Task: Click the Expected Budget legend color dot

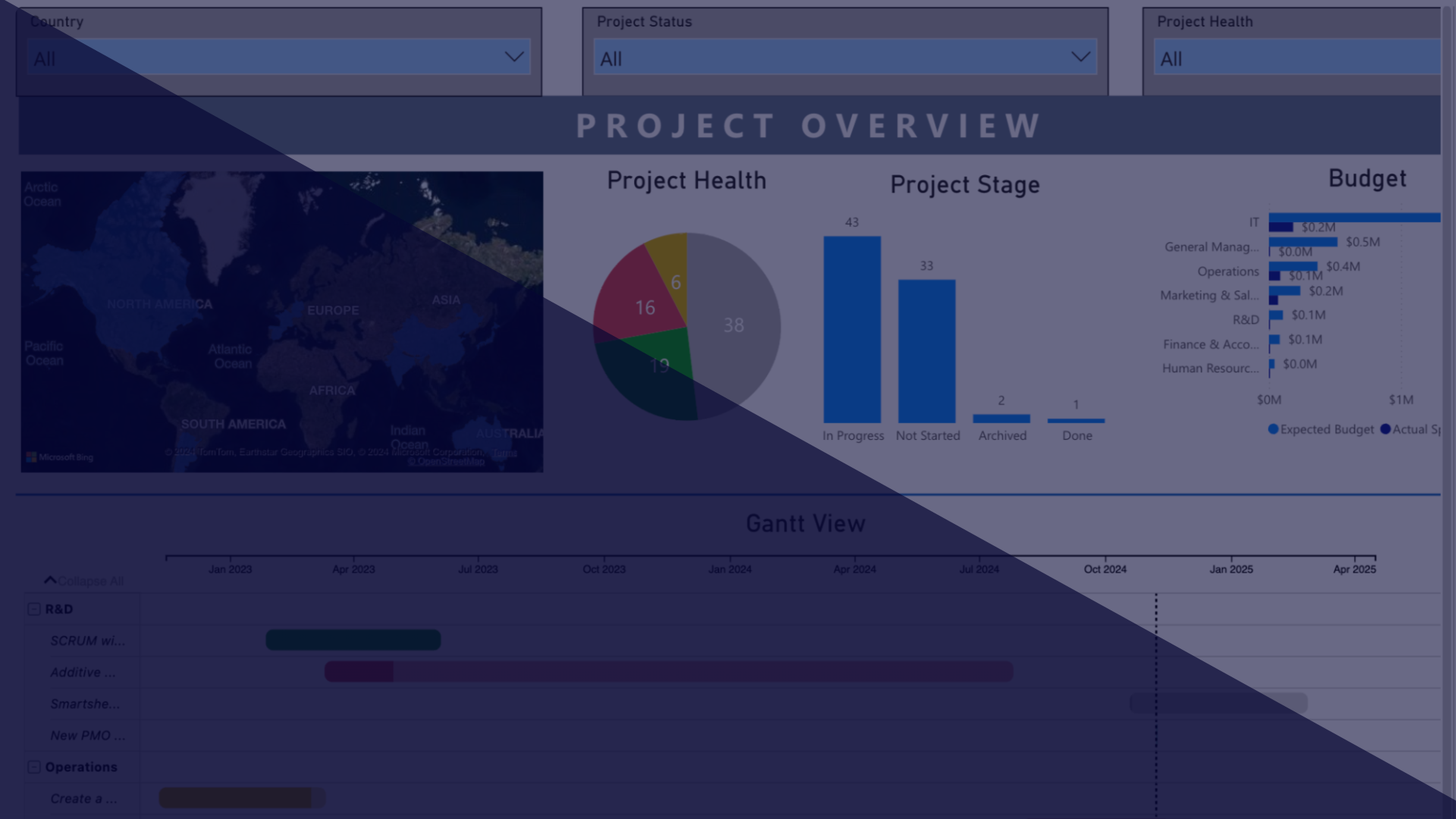Action: [x=1272, y=429]
